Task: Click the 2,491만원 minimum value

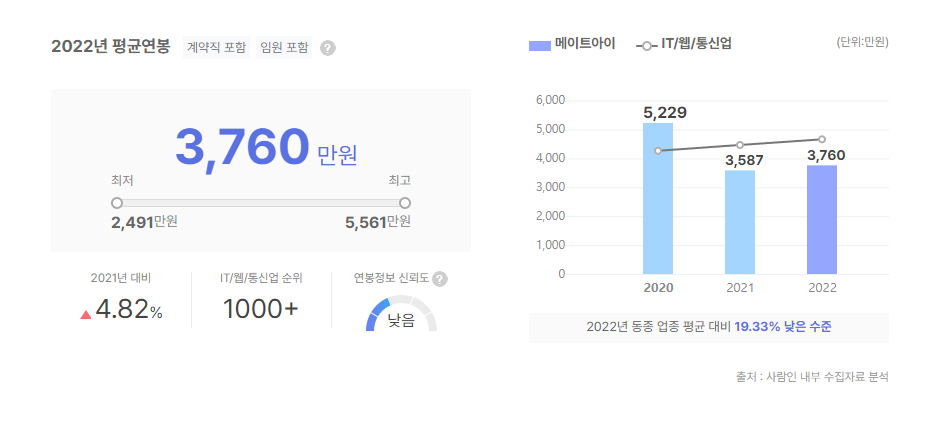Action: click(144, 222)
